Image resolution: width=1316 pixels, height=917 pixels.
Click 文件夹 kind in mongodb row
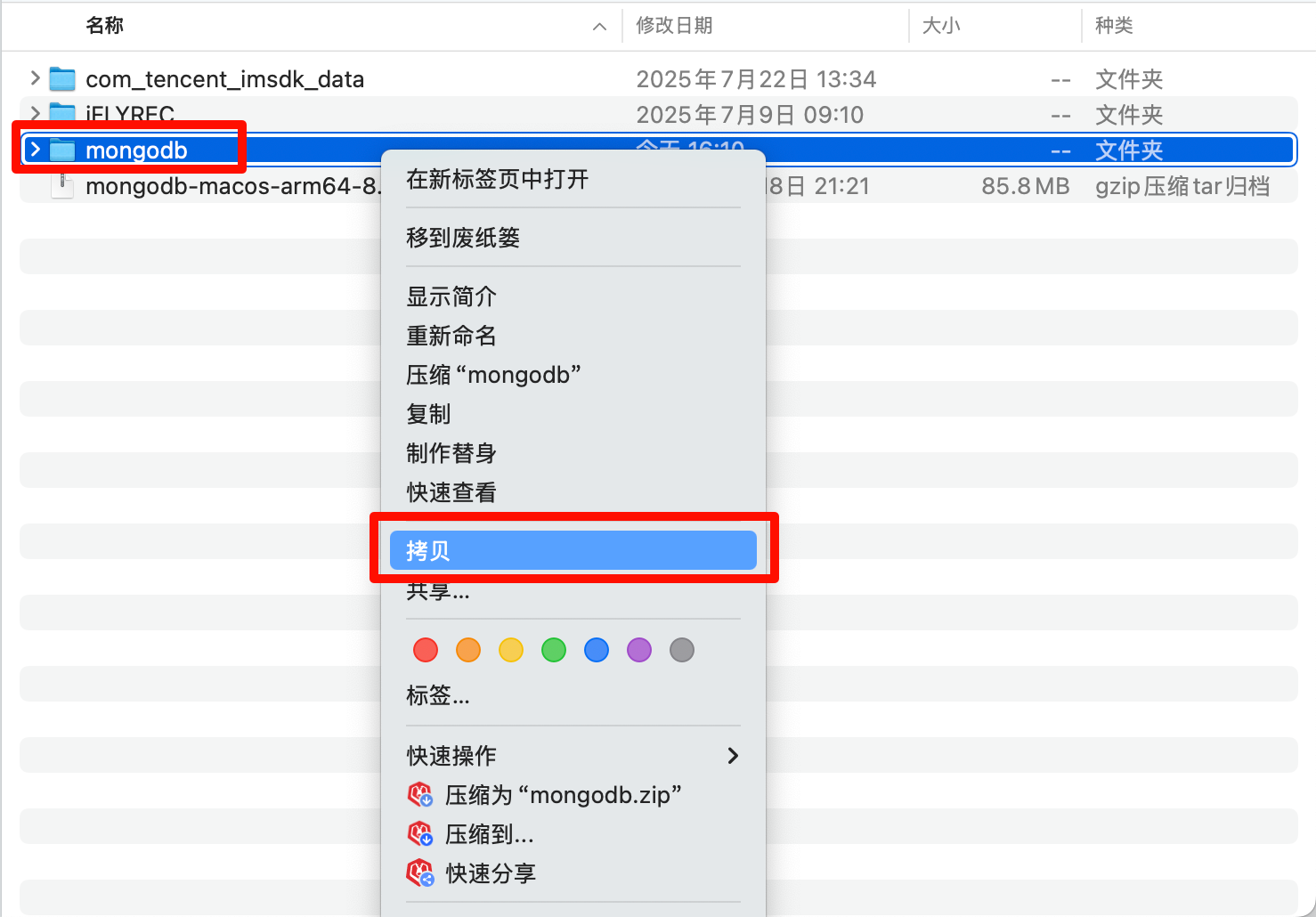[1129, 150]
